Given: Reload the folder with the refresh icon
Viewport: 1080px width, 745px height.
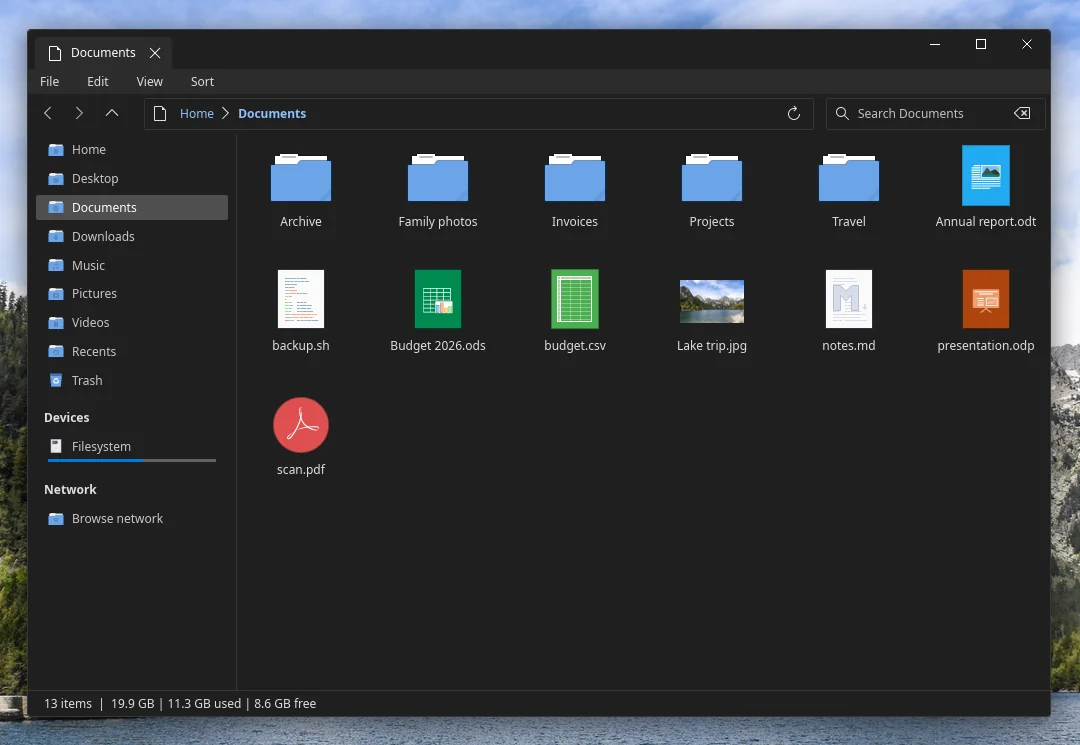Looking at the screenshot, I should coord(793,113).
